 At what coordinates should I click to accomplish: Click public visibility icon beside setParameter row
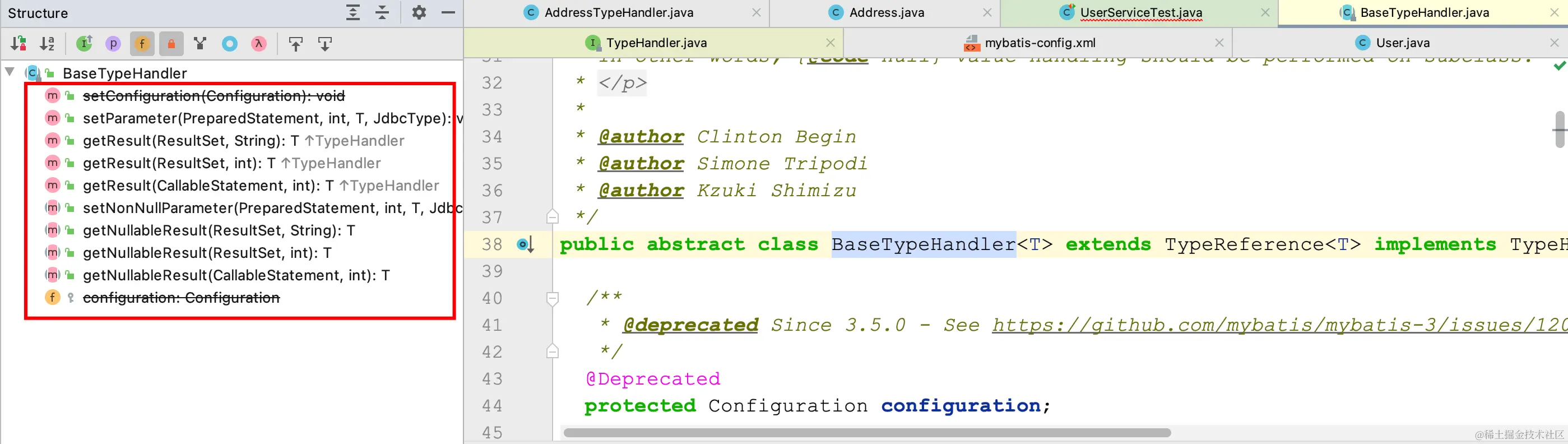[70, 118]
